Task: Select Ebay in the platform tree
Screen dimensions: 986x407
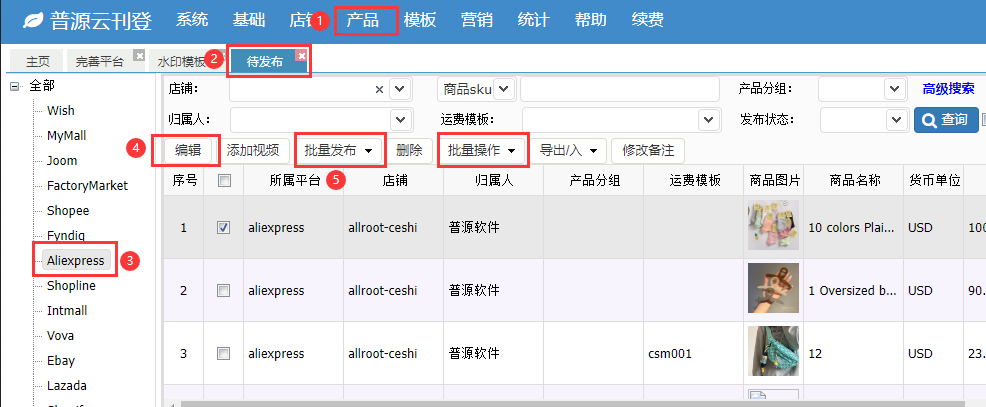Action: point(60,361)
